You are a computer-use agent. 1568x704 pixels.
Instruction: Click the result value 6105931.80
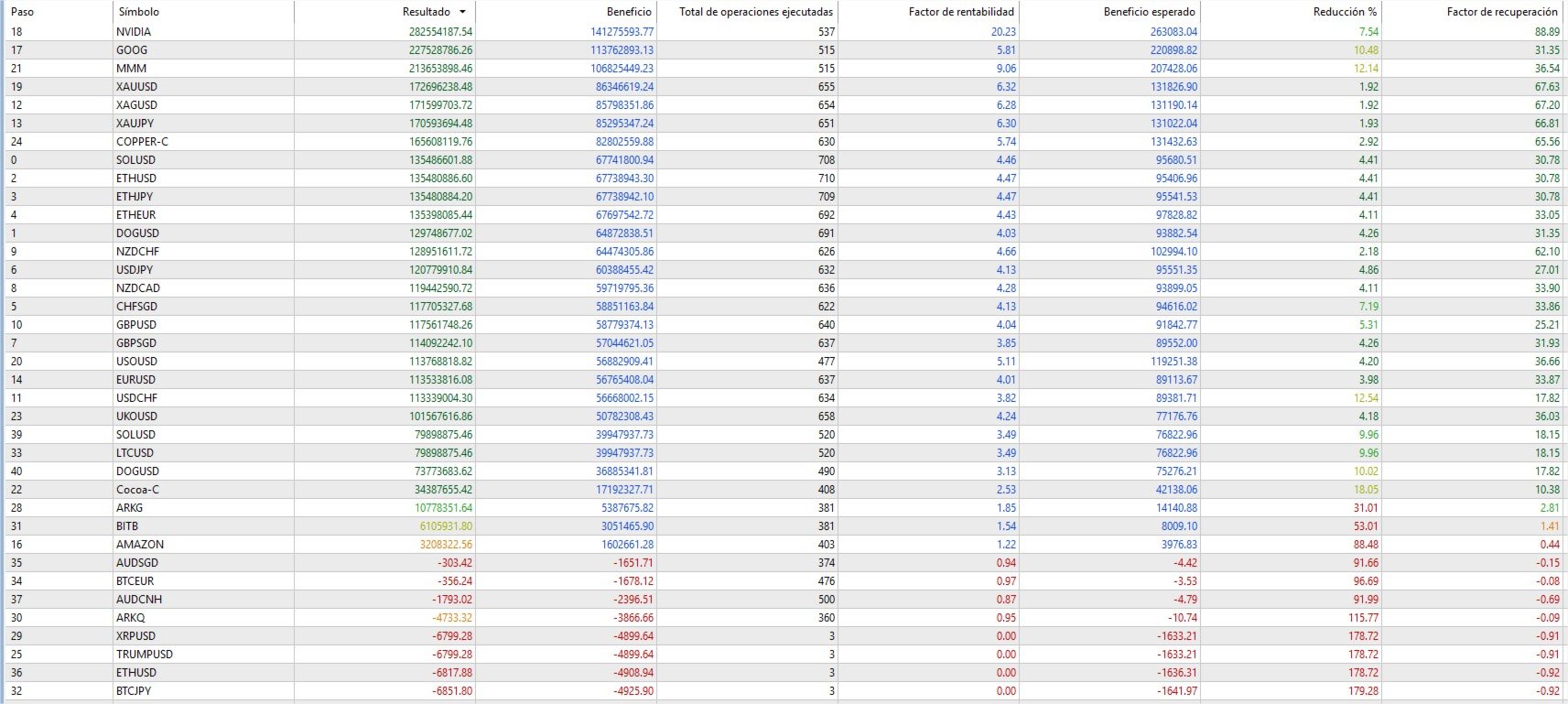pyautogui.click(x=447, y=525)
